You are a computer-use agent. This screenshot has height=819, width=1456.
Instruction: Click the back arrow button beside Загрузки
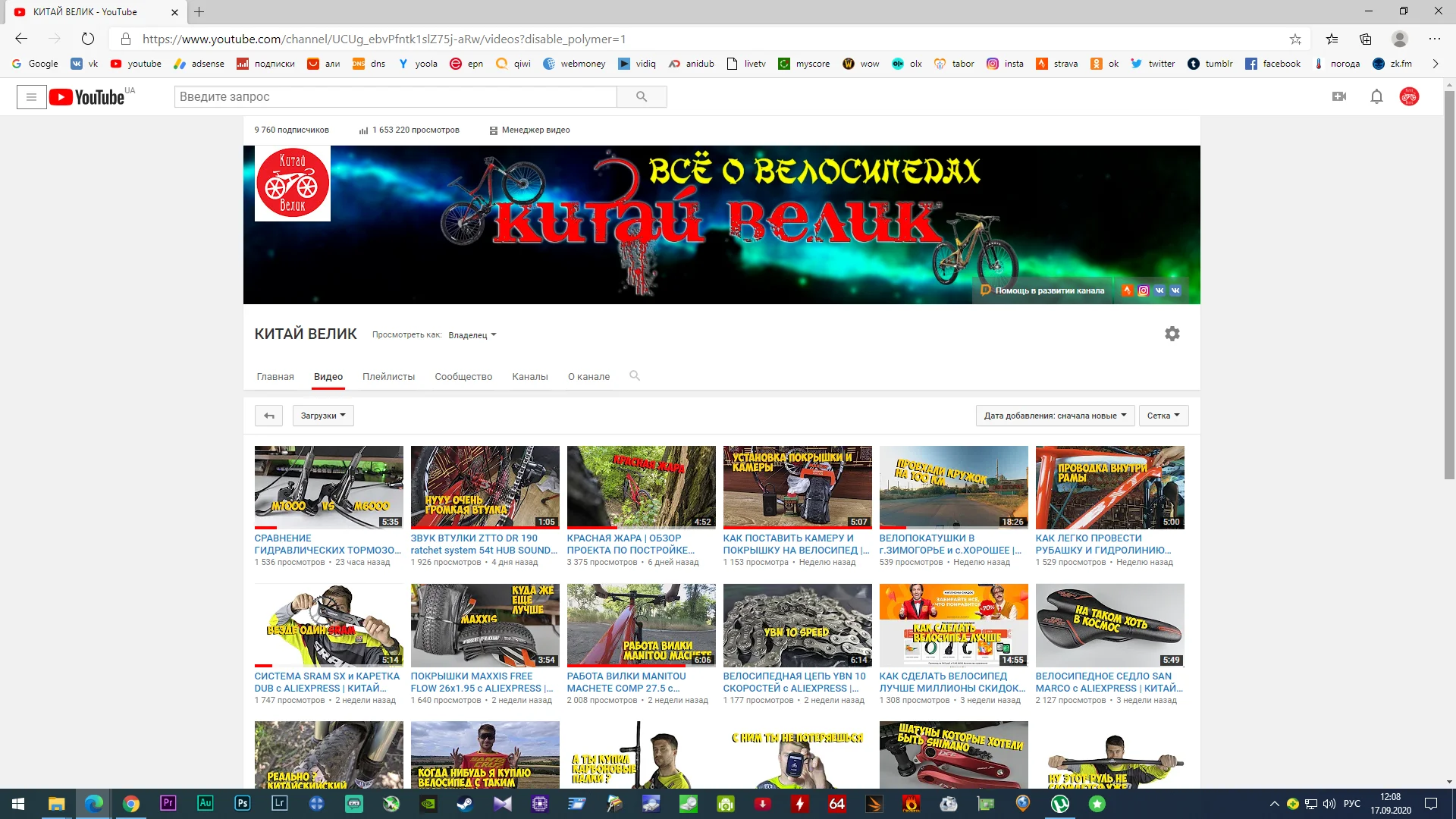coord(268,416)
